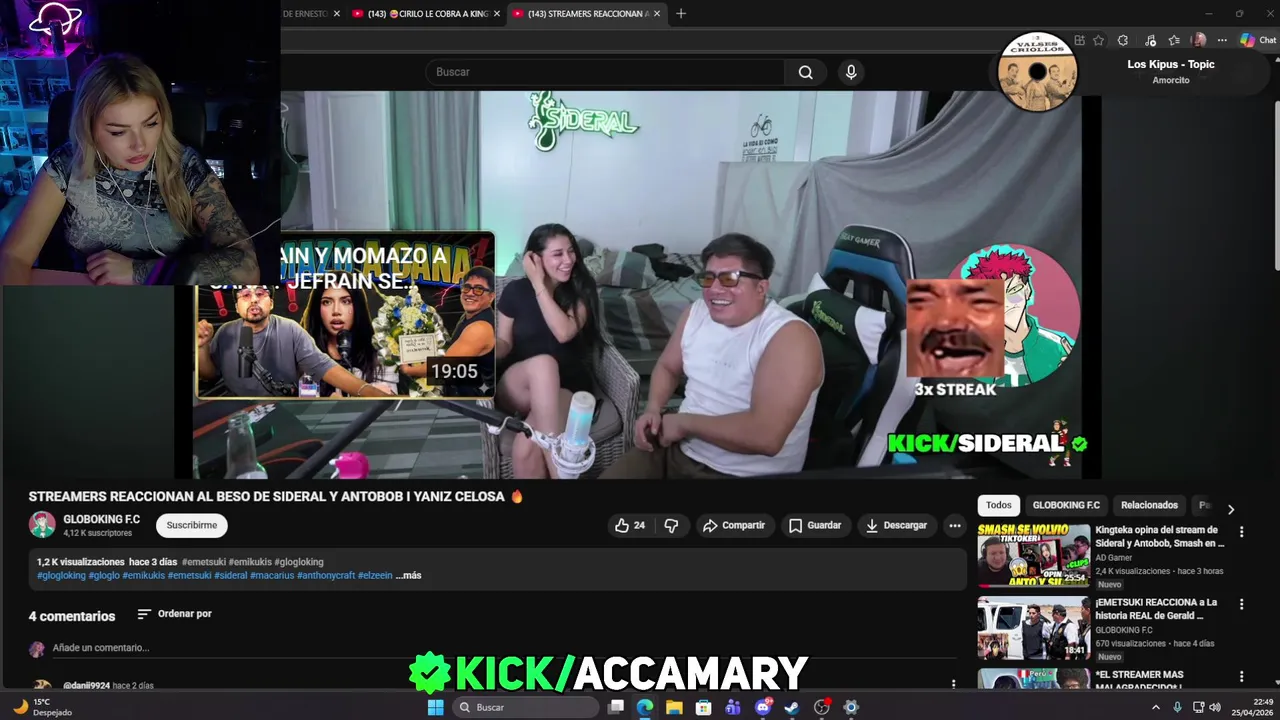Click the Guardar save button
Viewport: 1280px width, 720px height.
pos(815,525)
